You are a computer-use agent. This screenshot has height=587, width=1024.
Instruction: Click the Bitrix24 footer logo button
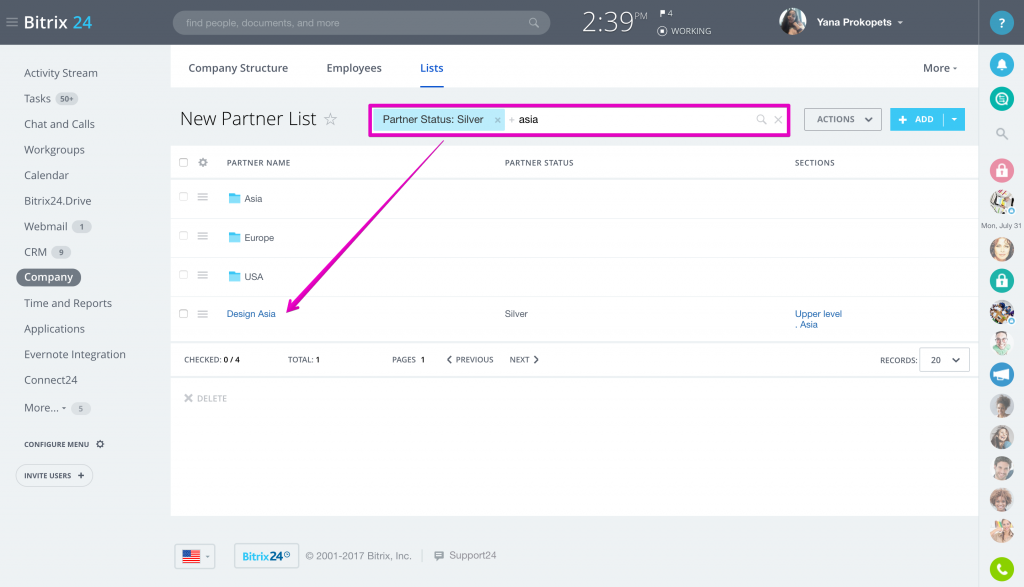tap(266, 556)
